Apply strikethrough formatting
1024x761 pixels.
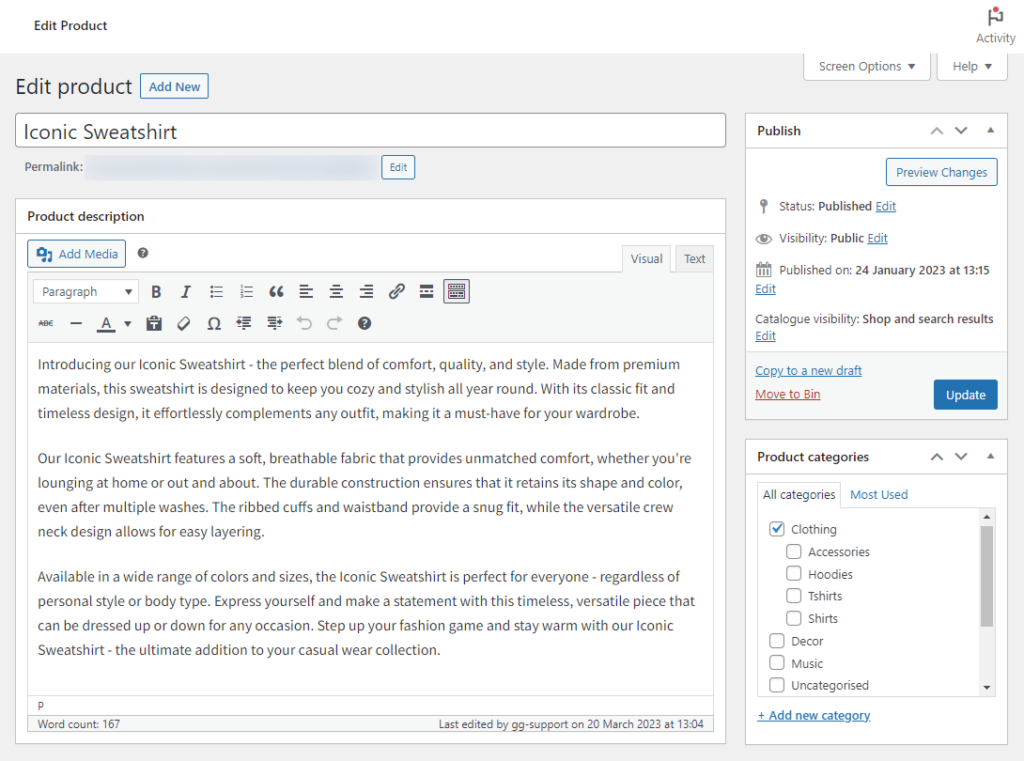pyautogui.click(x=44, y=323)
